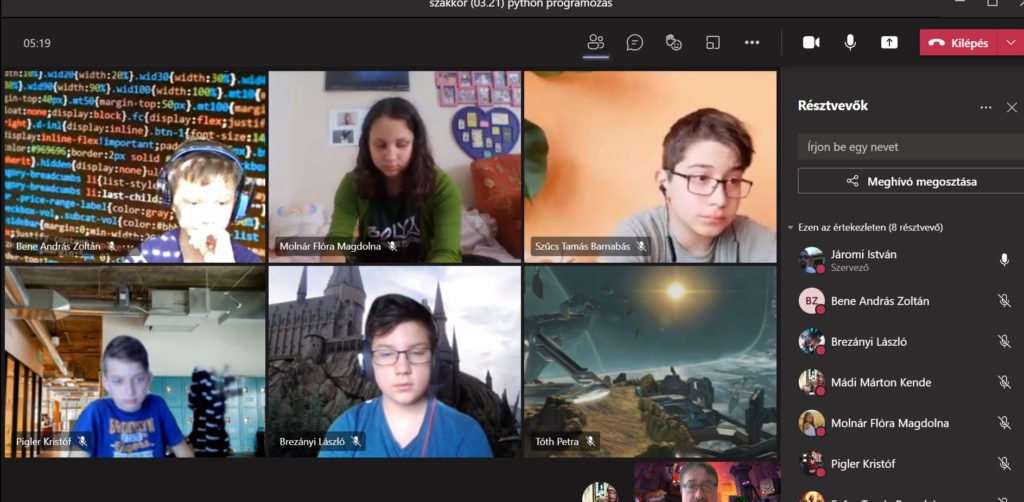
Task: Select the Molnár Flóra Magdolna video tile
Action: coord(395,166)
